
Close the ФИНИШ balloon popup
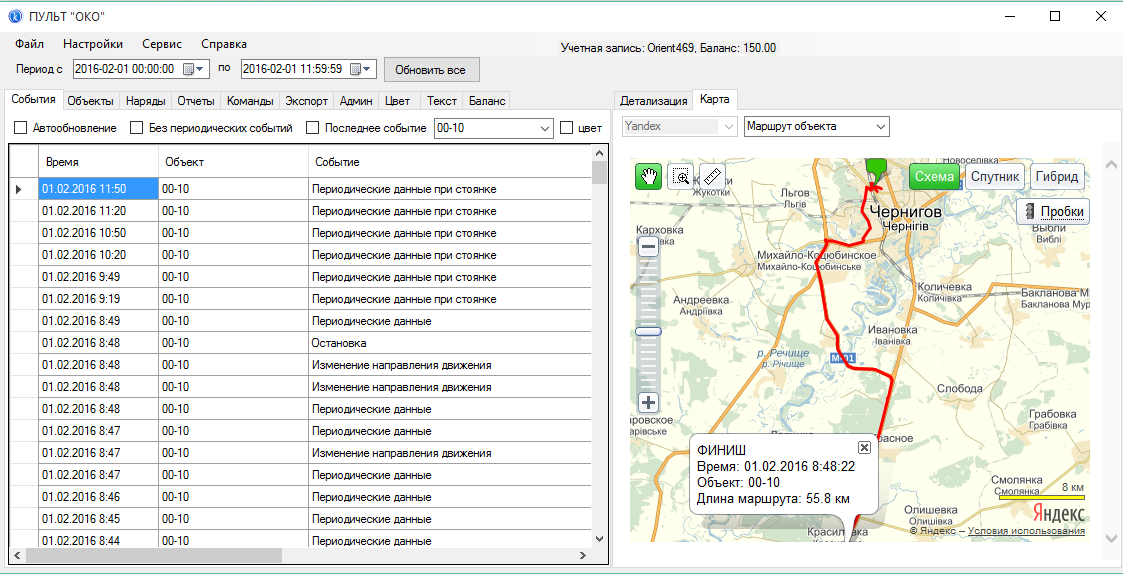(864, 447)
